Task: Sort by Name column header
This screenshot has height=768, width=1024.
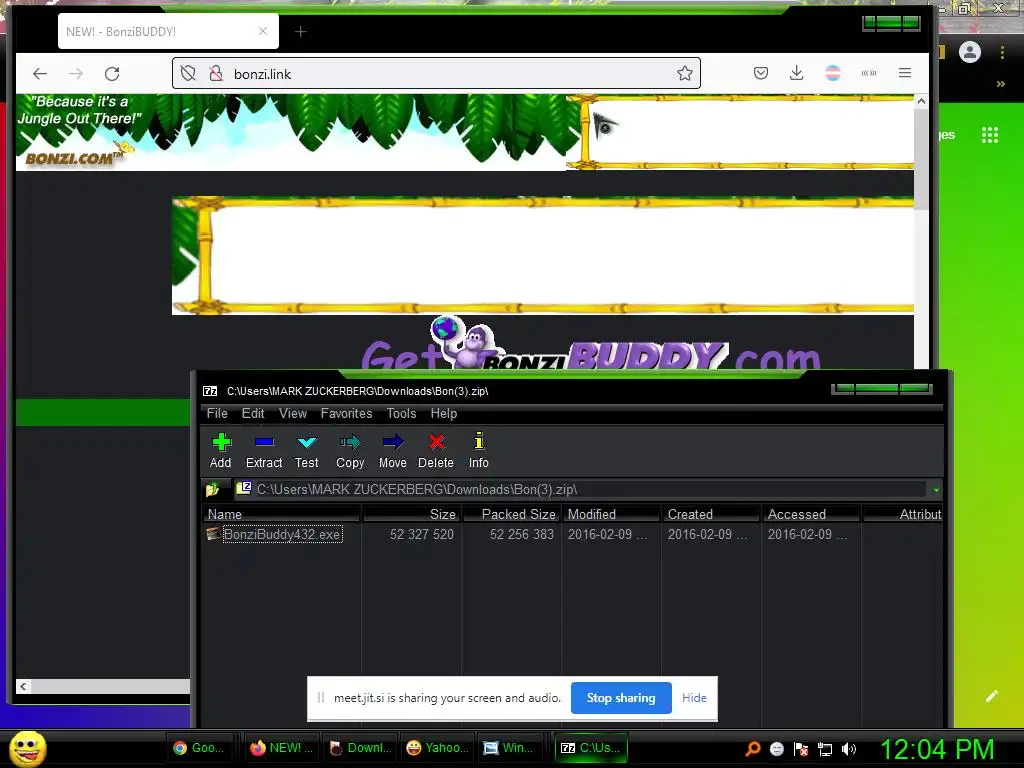Action: point(281,514)
